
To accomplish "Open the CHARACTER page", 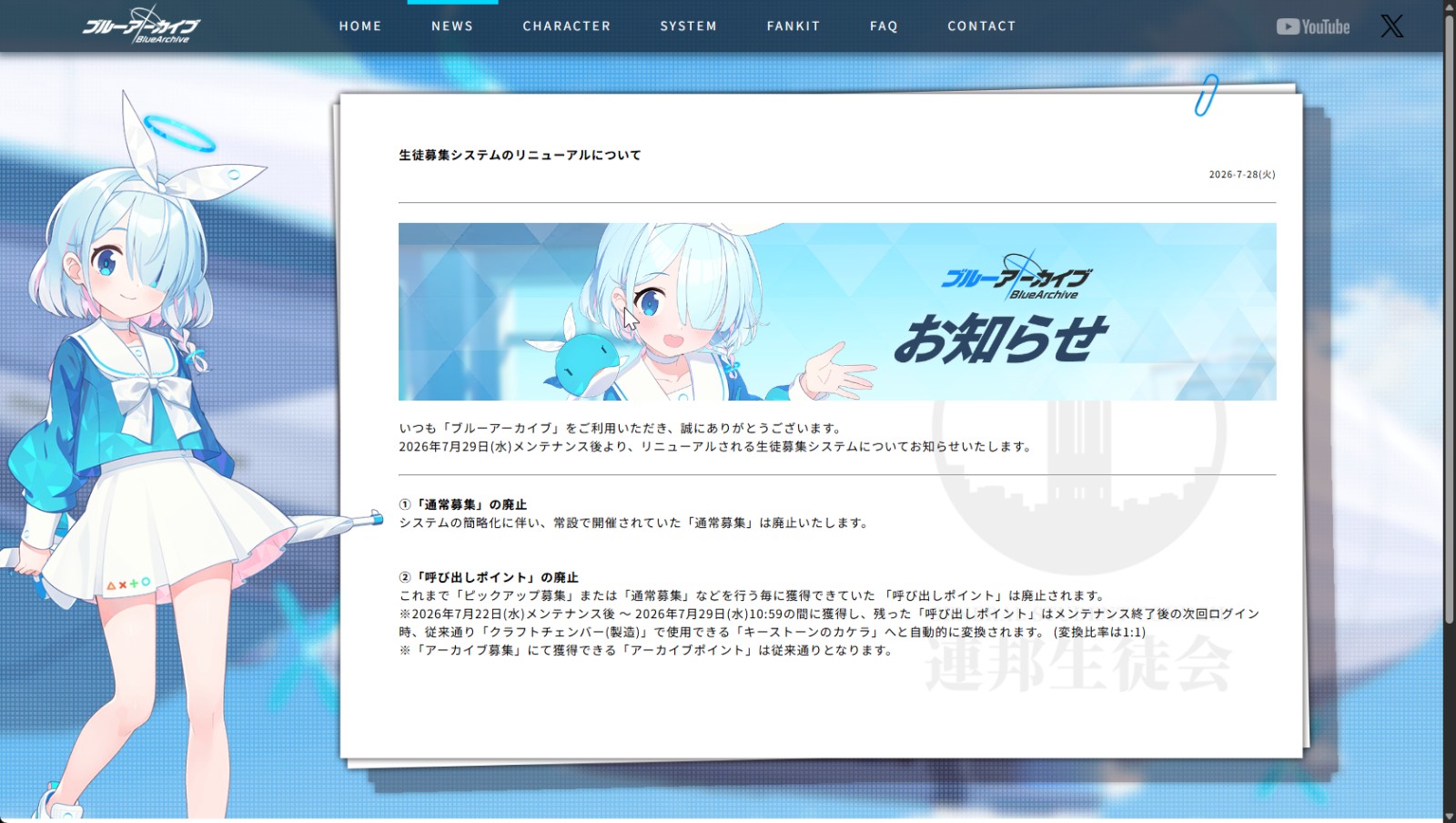I will (567, 26).
